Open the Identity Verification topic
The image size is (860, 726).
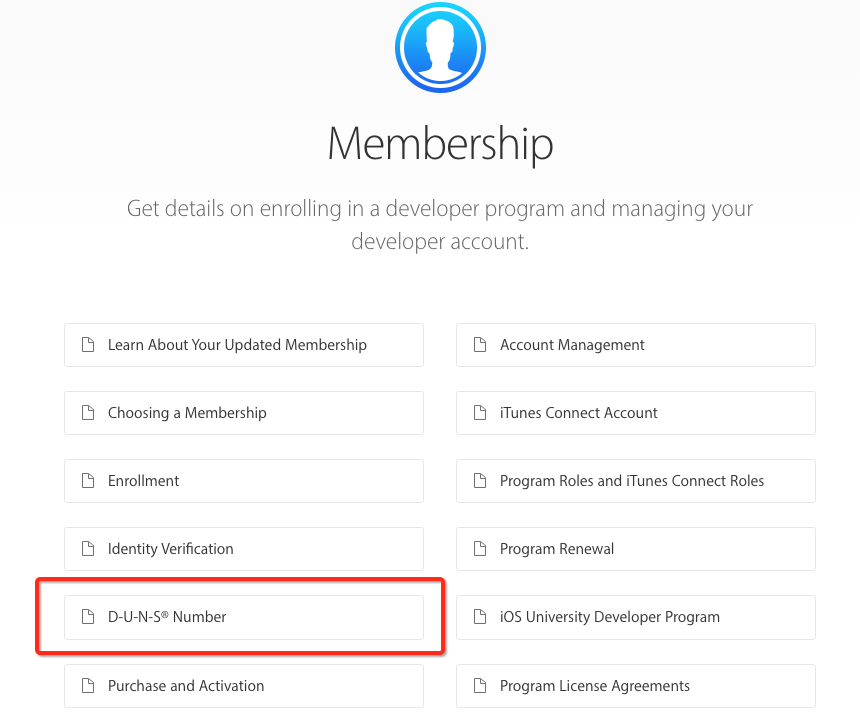(x=171, y=549)
